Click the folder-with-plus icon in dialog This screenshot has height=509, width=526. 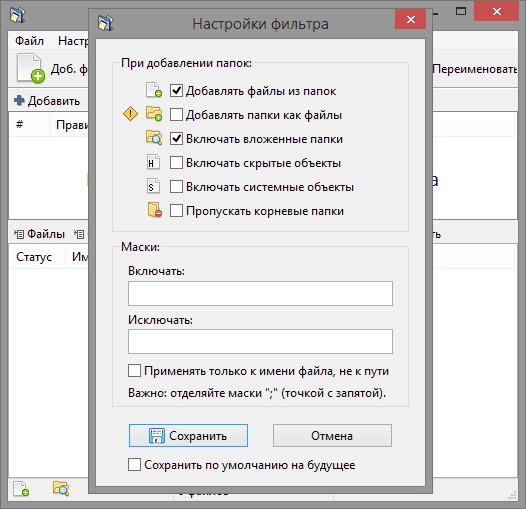tap(154, 113)
